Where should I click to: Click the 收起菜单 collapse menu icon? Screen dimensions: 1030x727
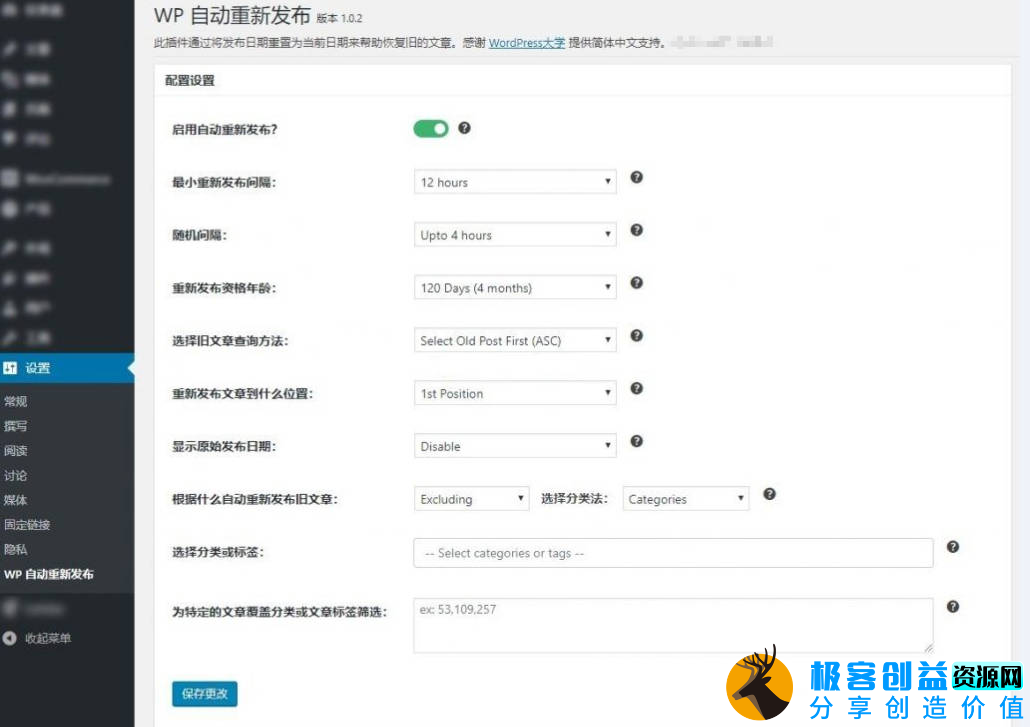click(10, 638)
